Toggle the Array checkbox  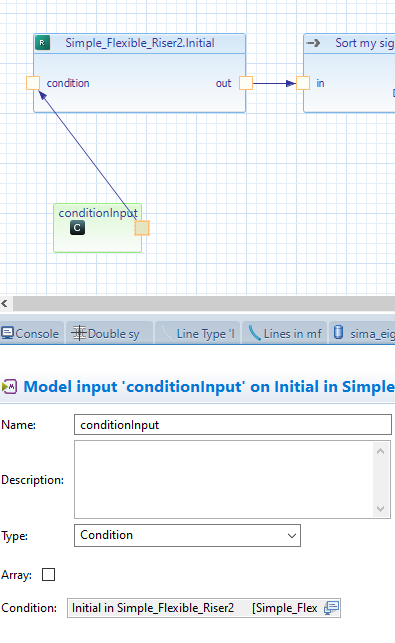48,575
